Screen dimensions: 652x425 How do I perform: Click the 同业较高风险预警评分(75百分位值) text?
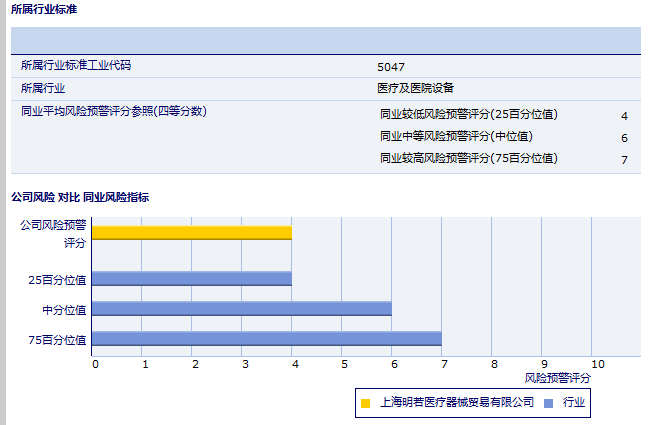469,159
